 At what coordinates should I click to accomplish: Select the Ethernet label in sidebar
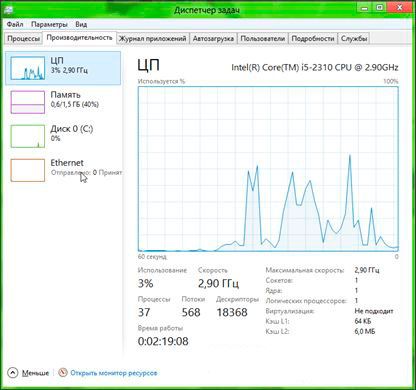tap(67, 163)
